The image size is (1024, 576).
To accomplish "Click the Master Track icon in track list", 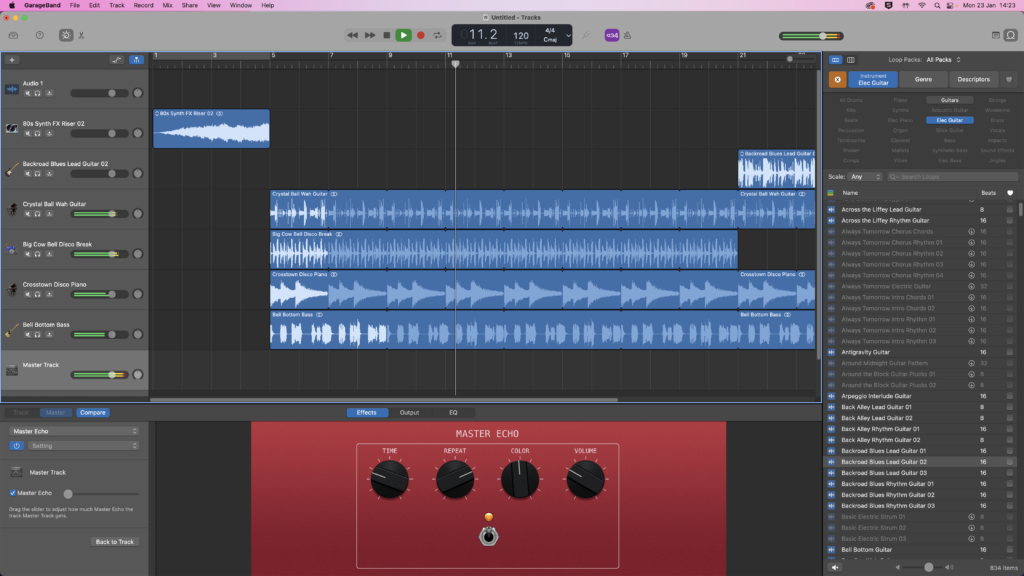I will coord(12,370).
